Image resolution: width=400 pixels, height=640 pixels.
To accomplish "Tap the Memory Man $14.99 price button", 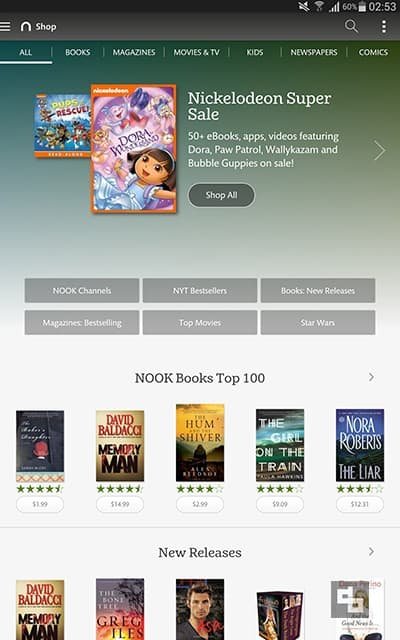I will (120, 504).
